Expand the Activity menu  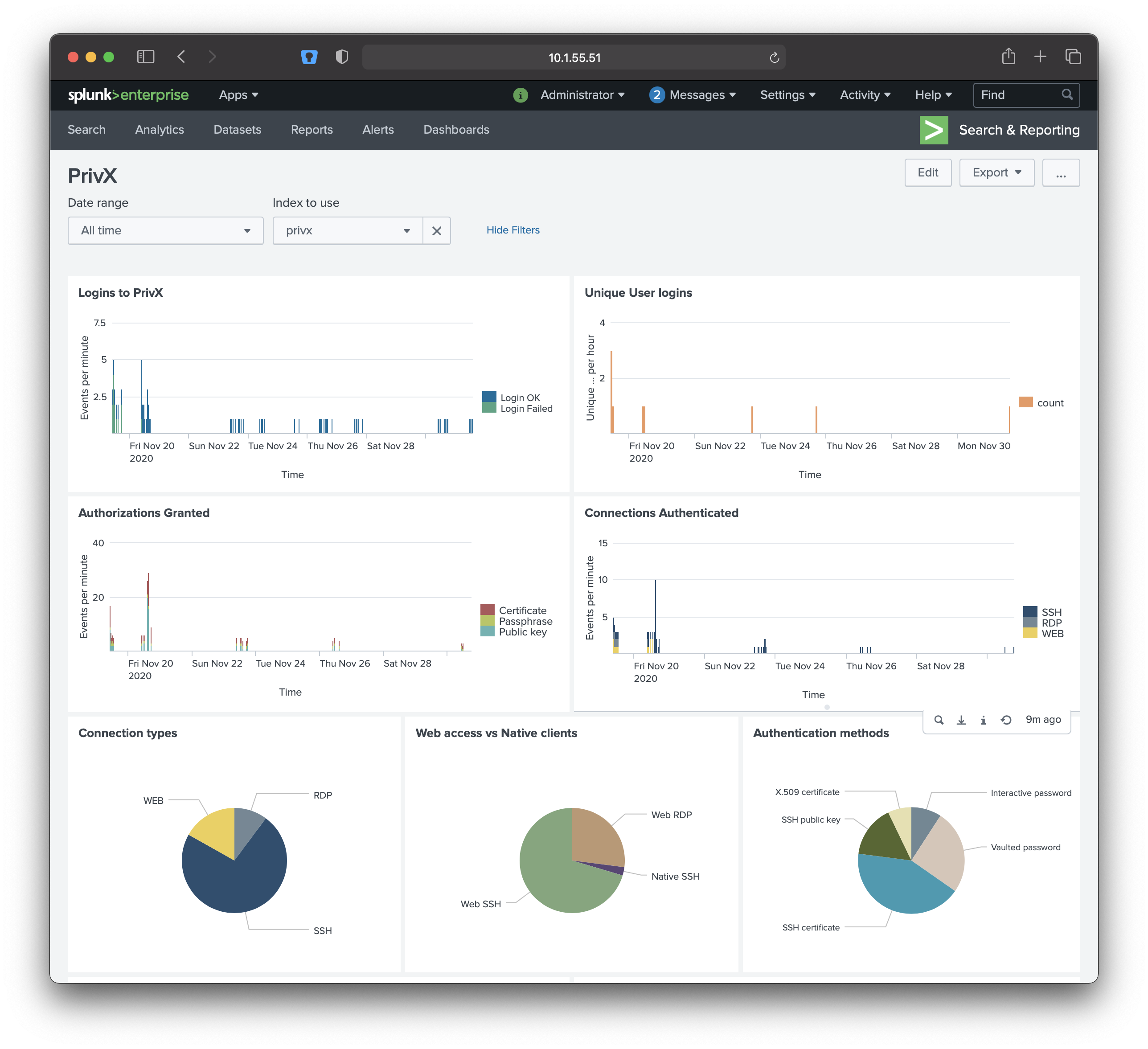click(865, 95)
